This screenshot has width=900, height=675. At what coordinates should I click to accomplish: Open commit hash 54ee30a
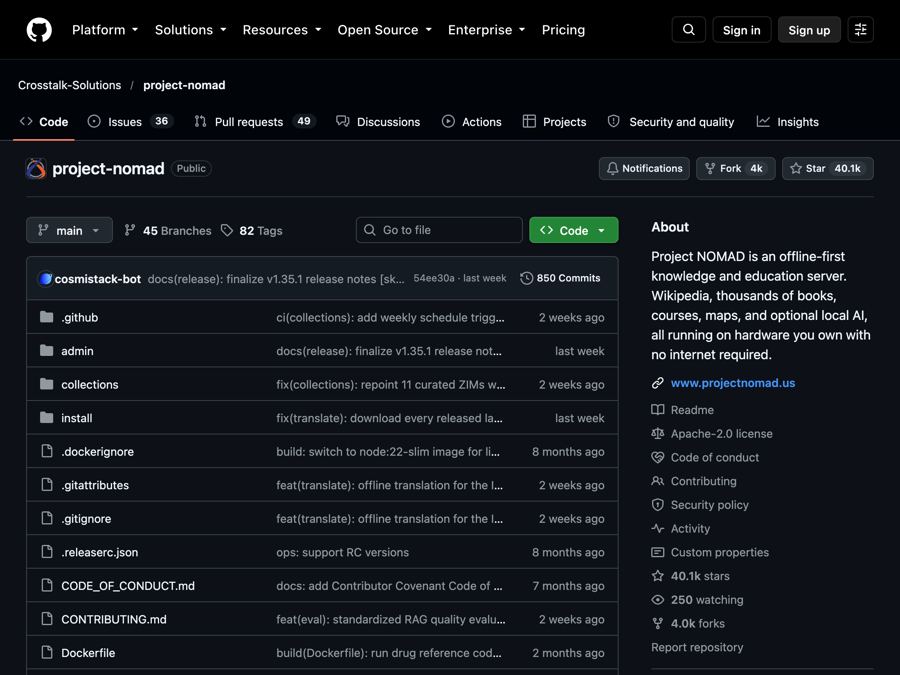coord(434,278)
